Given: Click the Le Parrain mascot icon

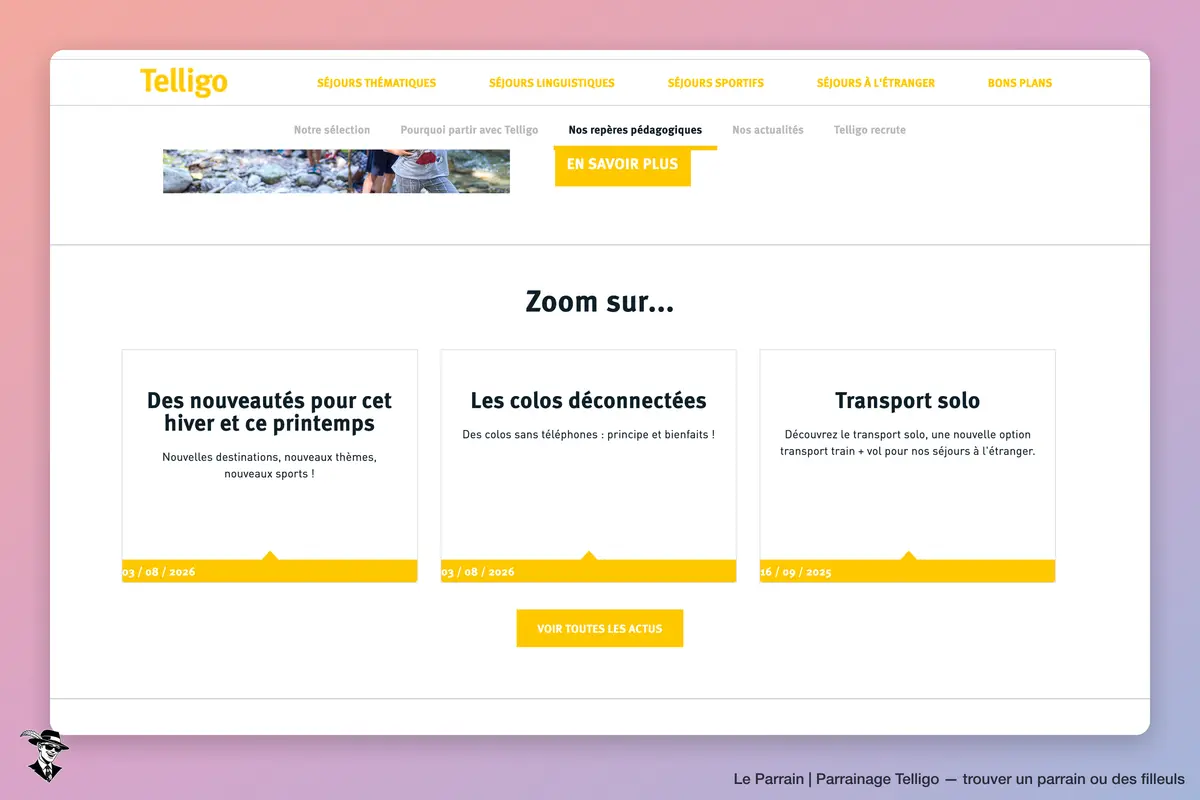Looking at the screenshot, I should 44,755.
